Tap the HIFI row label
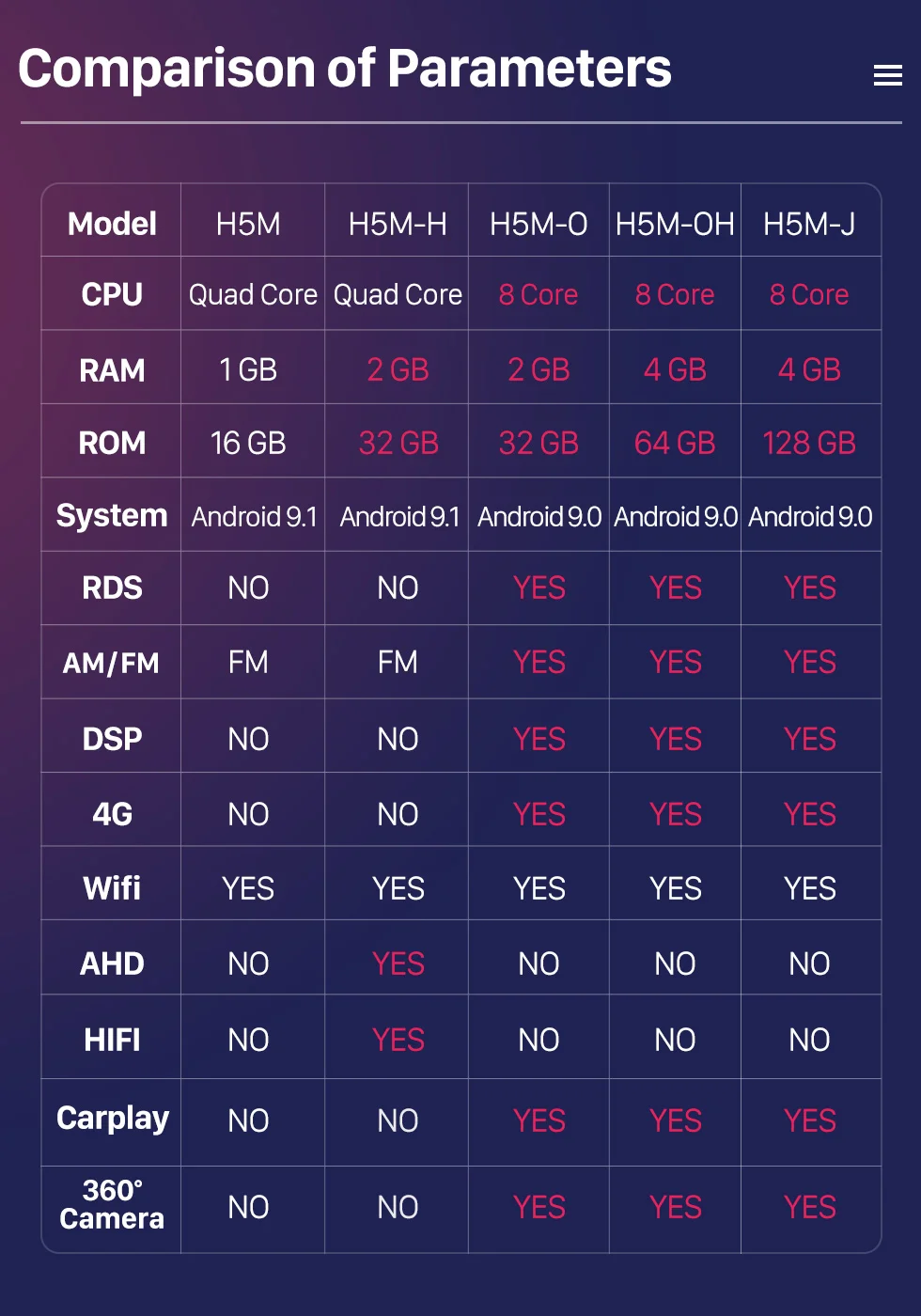 click(x=112, y=1040)
